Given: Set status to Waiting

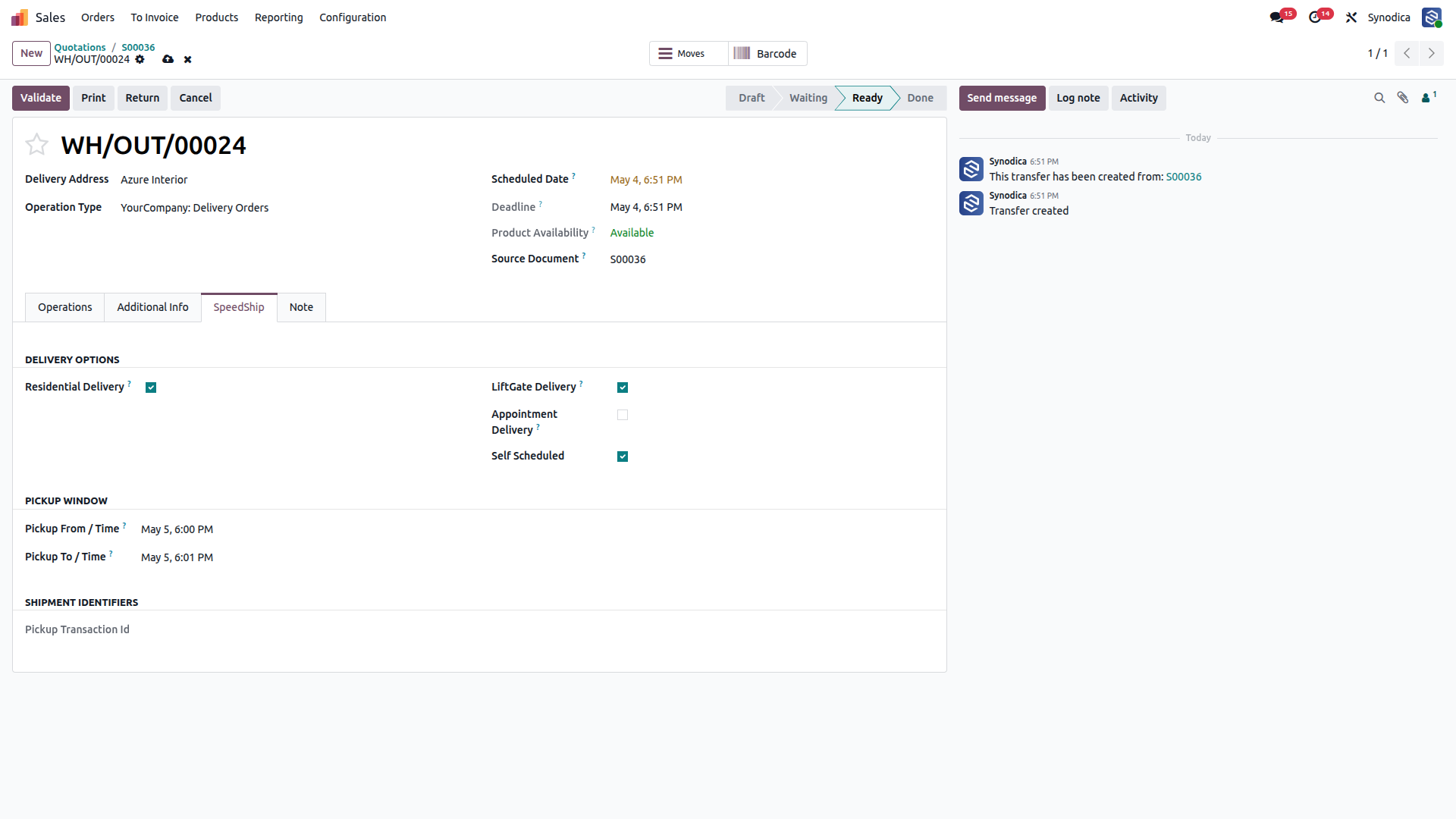Looking at the screenshot, I should coord(808,98).
